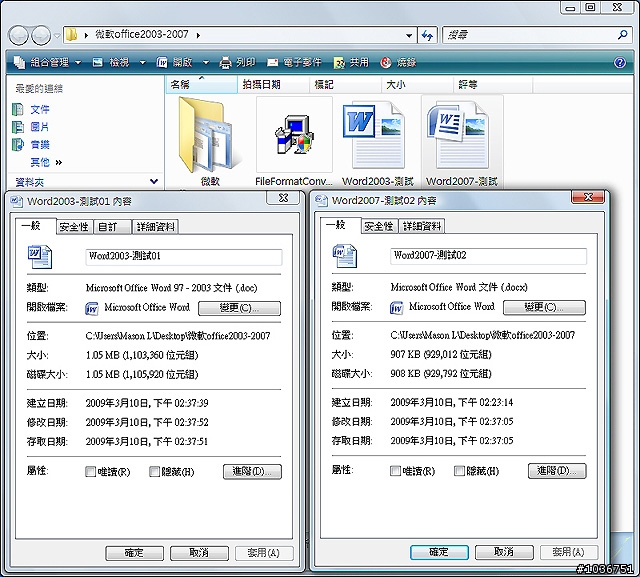Sort by 名稱 column header

tap(202, 84)
